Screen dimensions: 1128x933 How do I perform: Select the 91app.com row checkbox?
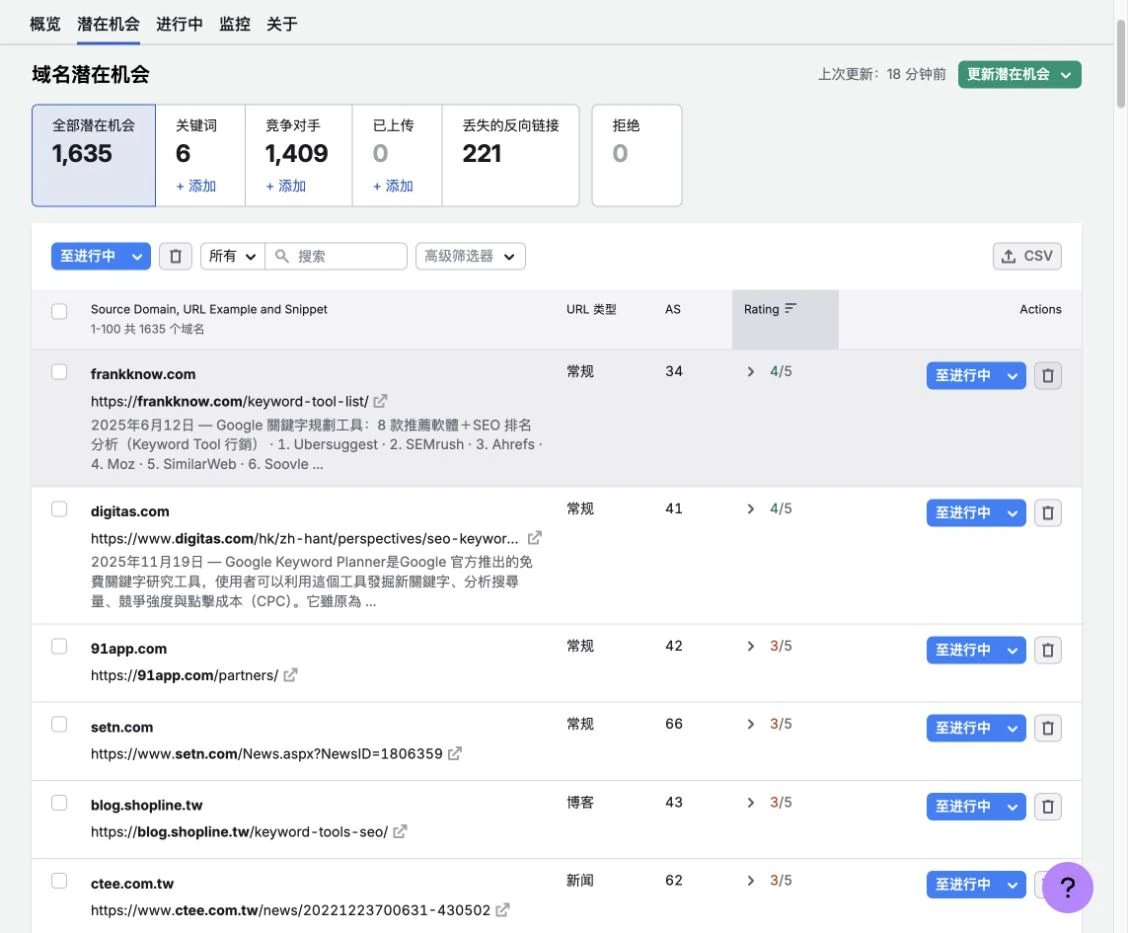(59, 646)
